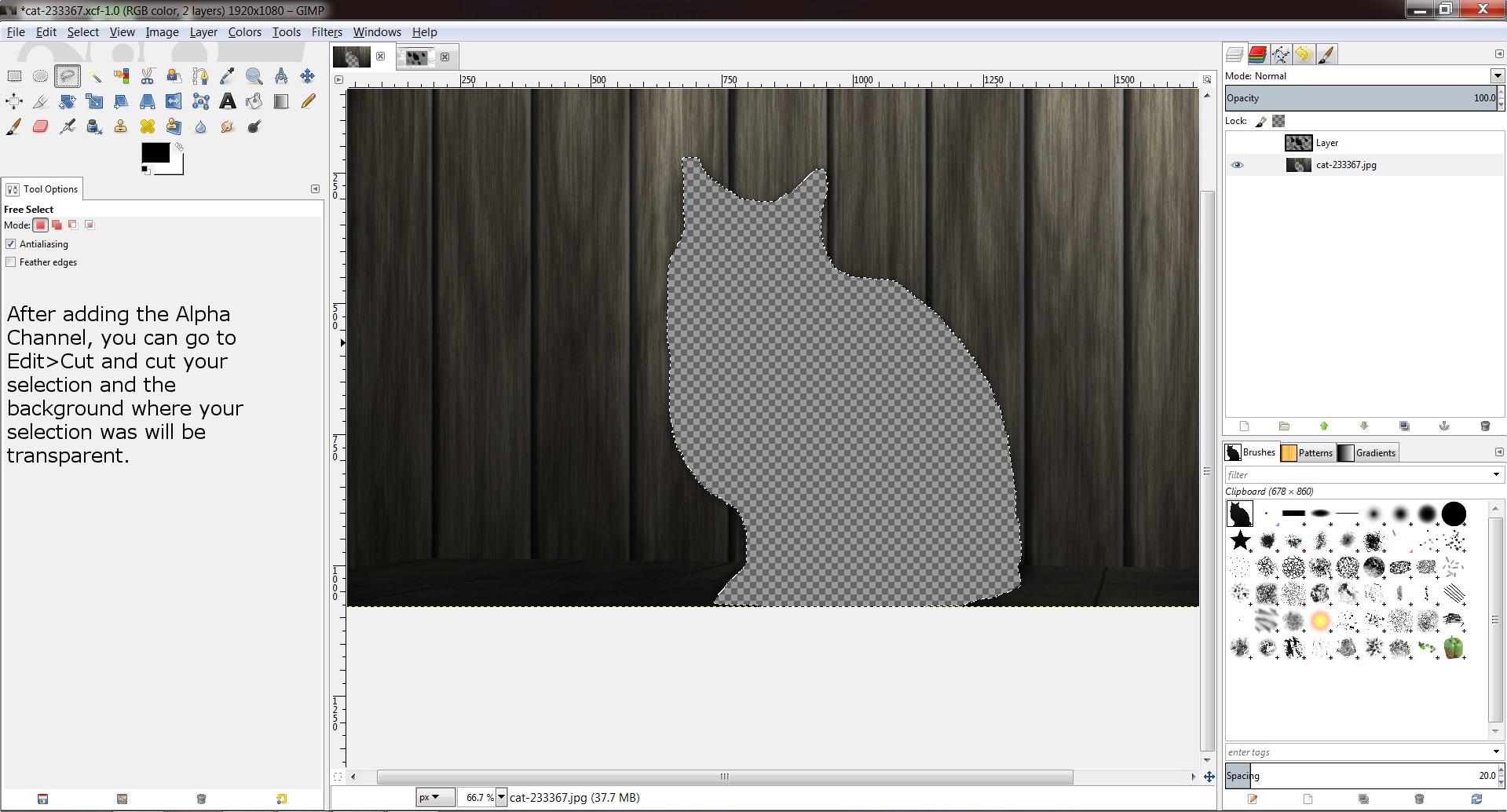Choose the Eraser tool
1507x812 pixels.
[40, 126]
